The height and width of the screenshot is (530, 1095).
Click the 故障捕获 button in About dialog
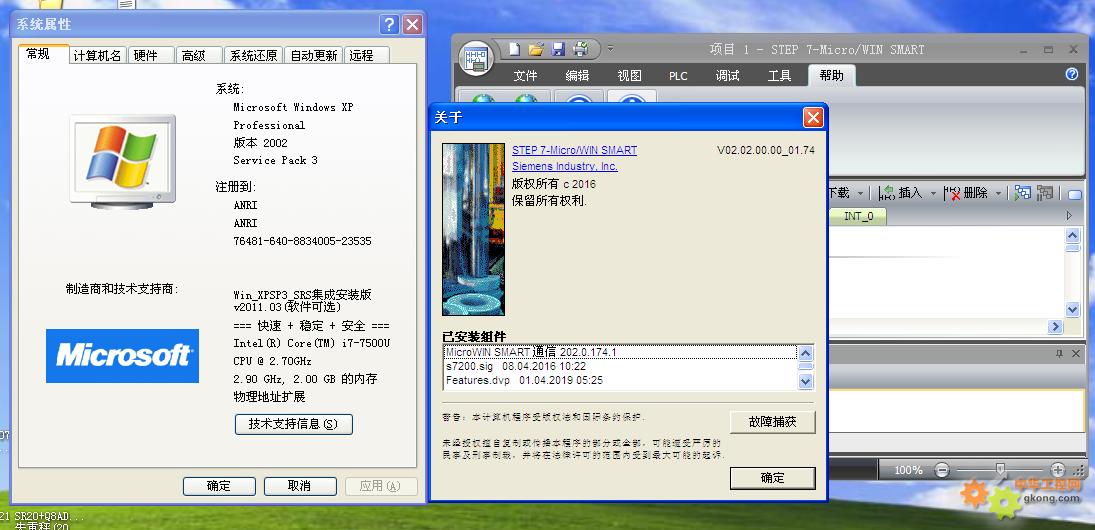click(772, 422)
